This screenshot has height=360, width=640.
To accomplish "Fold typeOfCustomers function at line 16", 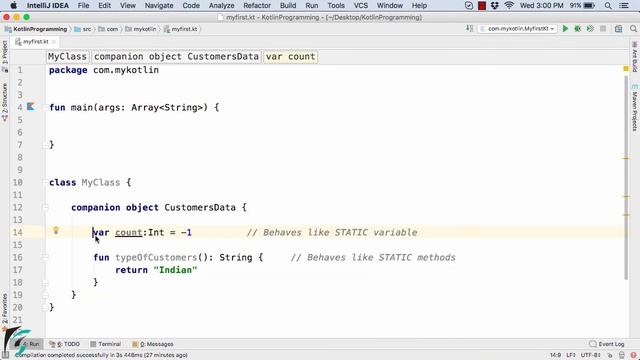I will click(x=45, y=257).
